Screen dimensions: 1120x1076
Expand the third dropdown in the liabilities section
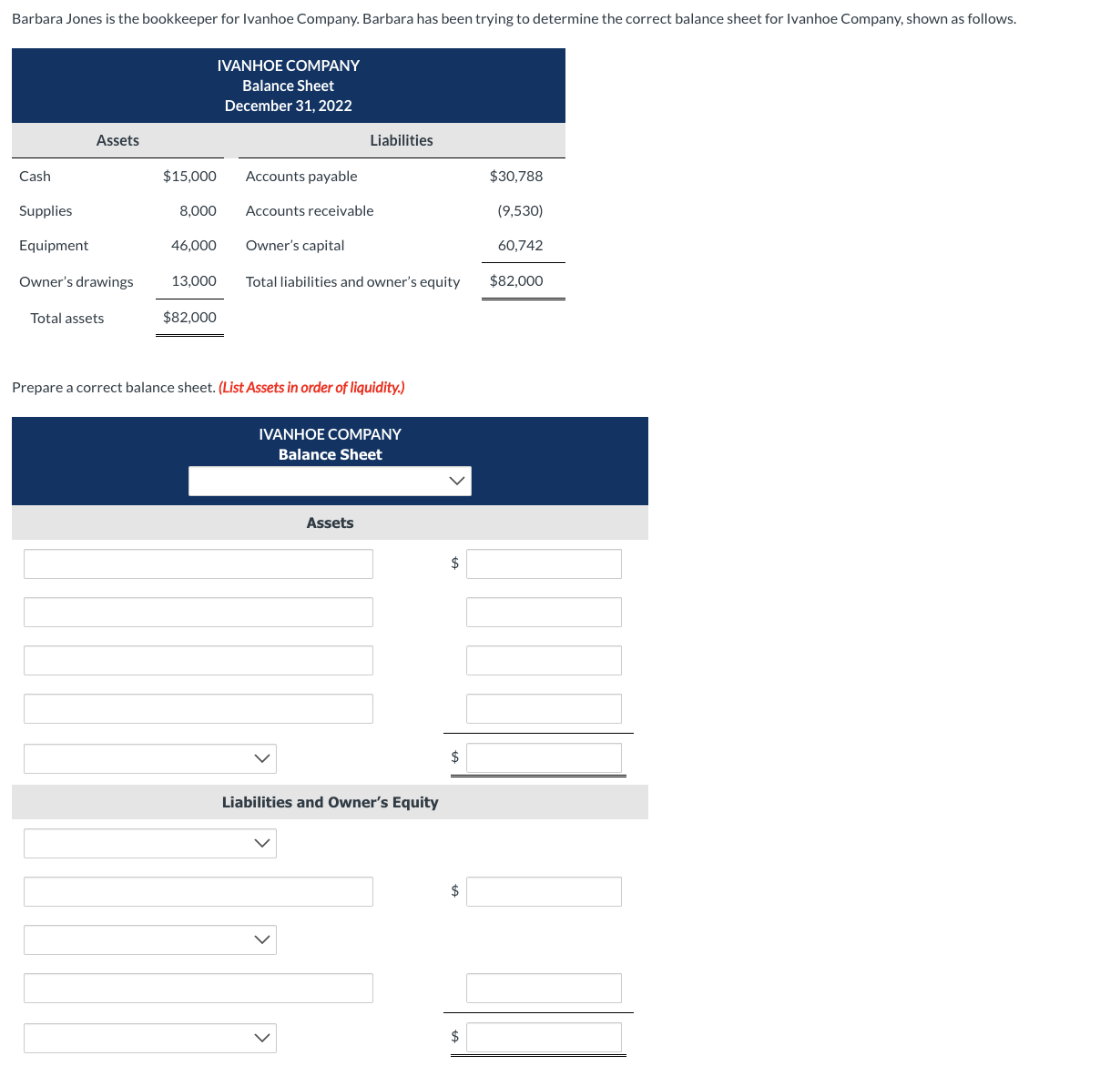(x=149, y=939)
